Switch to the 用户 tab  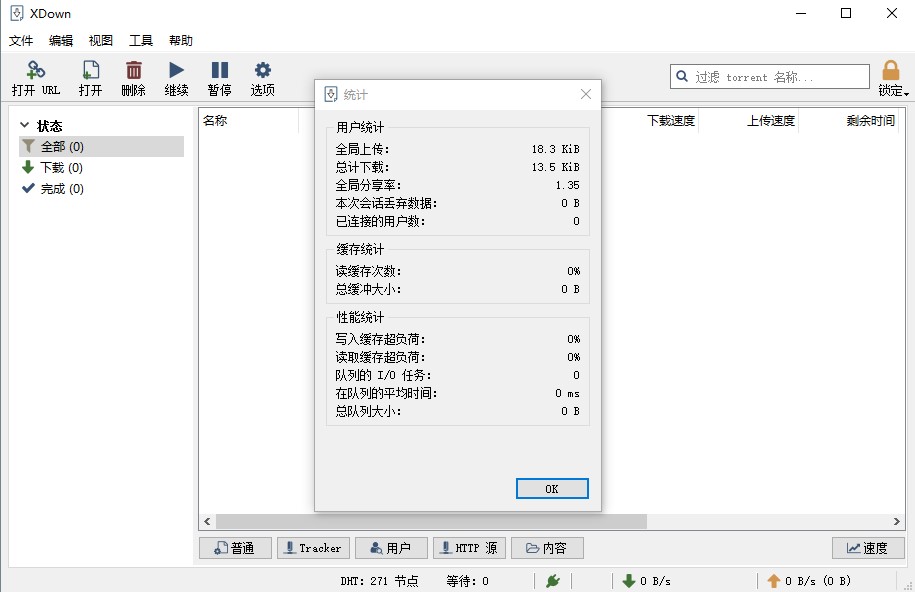[x=392, y=548]
